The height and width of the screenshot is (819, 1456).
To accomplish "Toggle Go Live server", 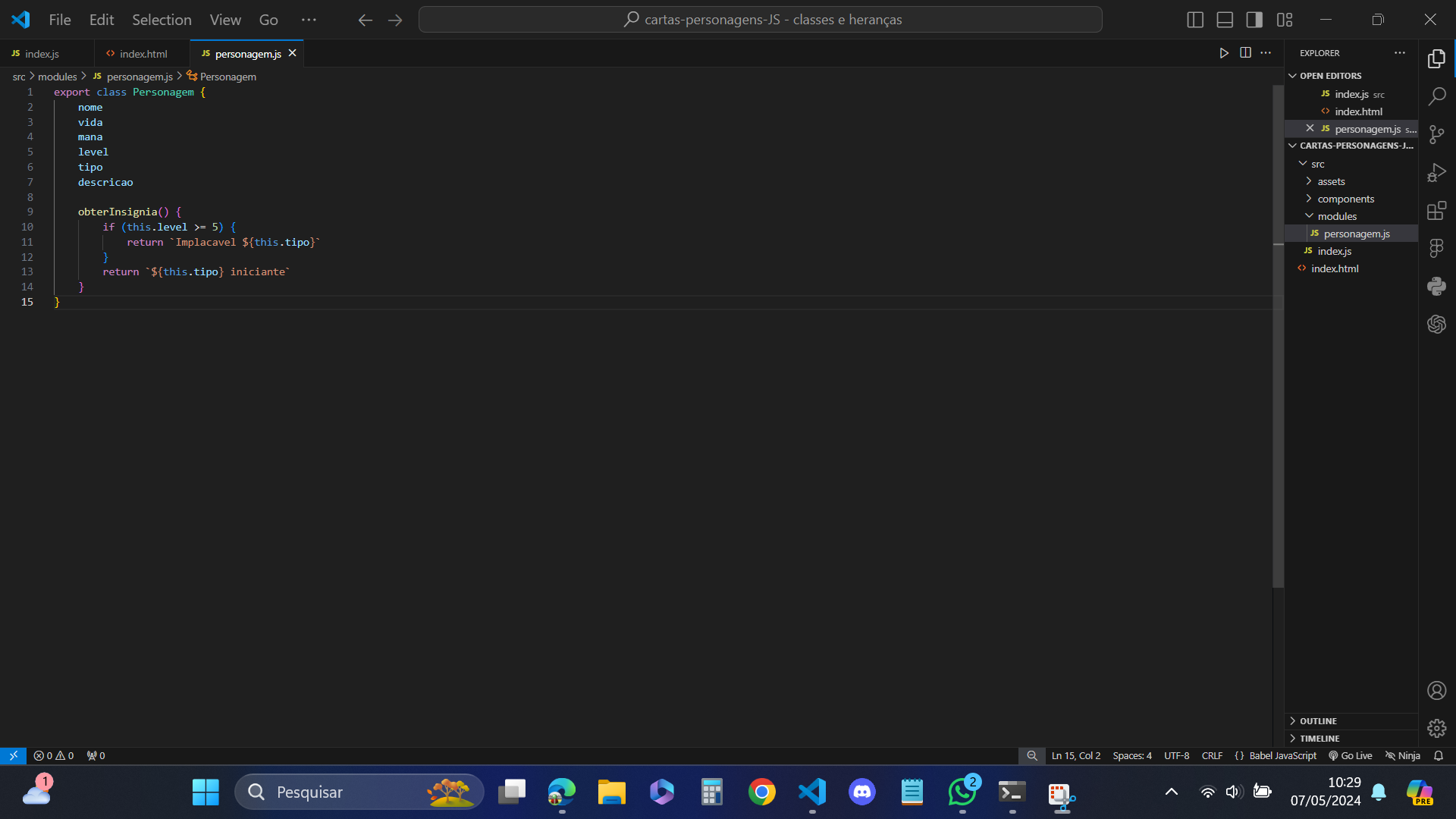I will tap(1350, 755).
